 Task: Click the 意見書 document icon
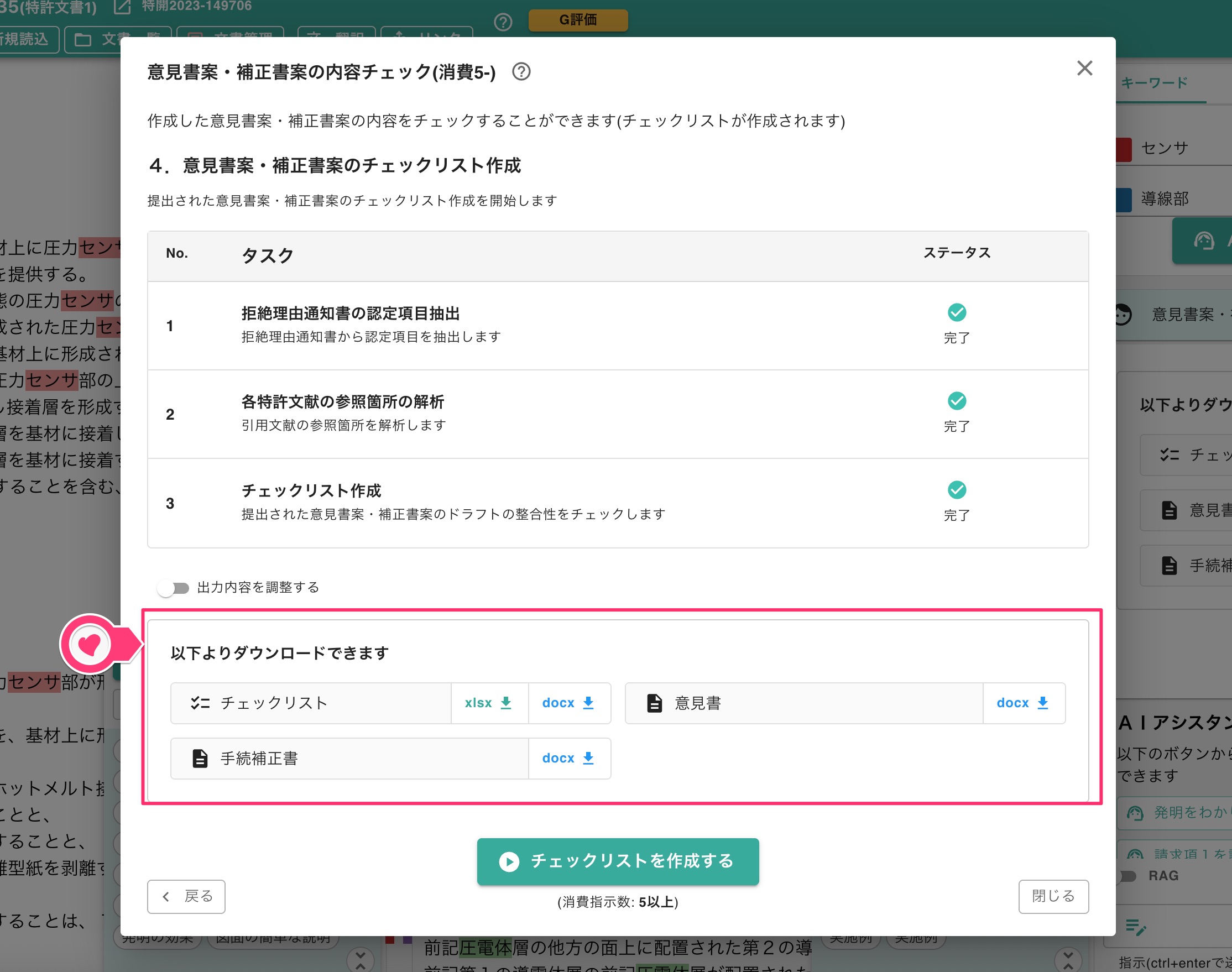[x=654, y=703]
